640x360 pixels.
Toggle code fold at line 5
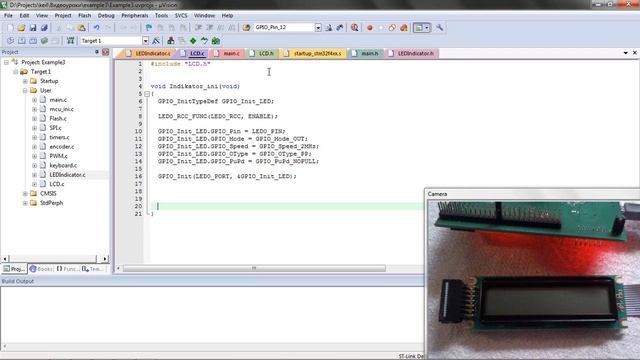[x=147, y=94]
